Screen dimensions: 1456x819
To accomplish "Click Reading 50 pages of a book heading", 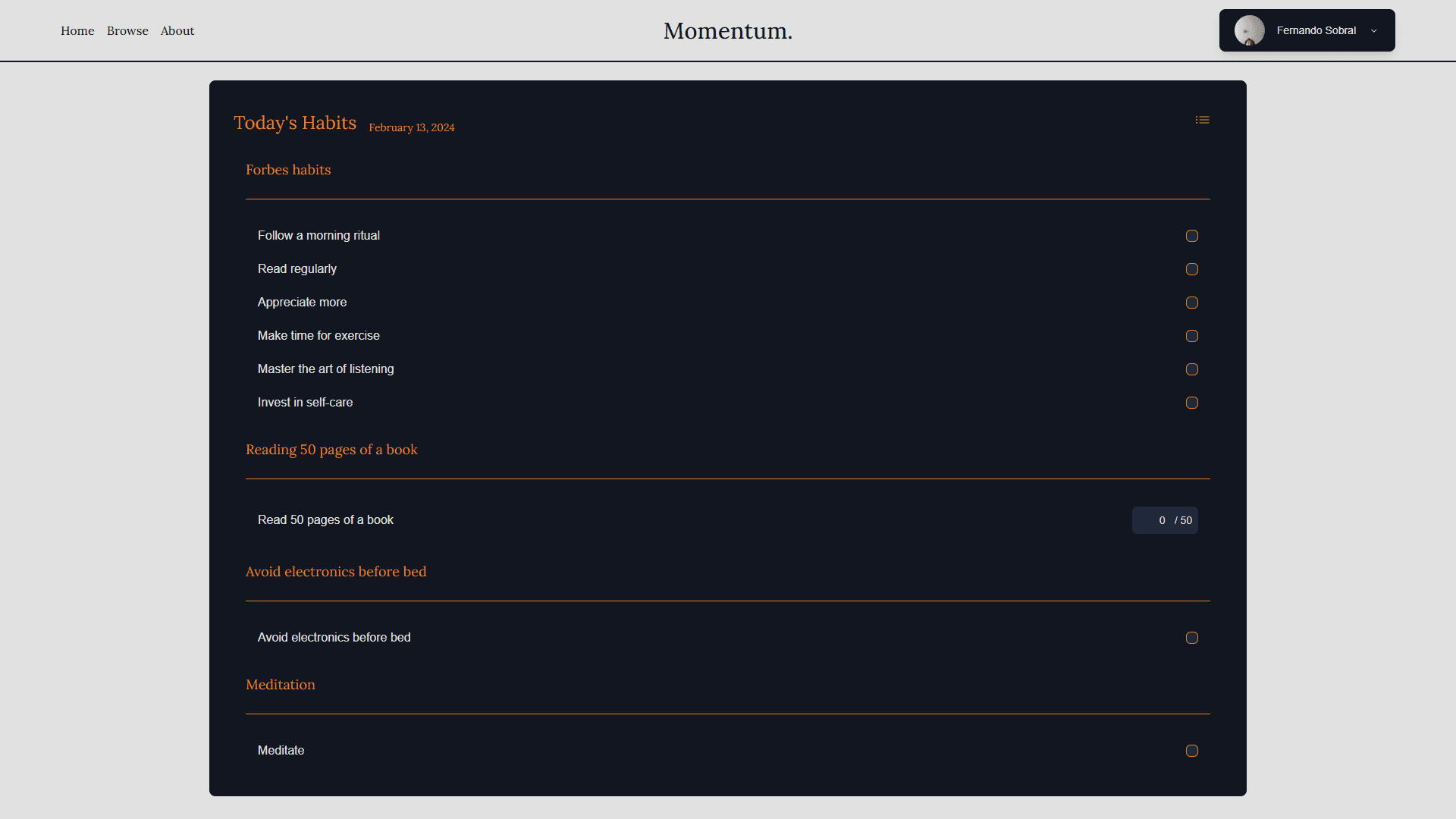I will pos(331,450).
